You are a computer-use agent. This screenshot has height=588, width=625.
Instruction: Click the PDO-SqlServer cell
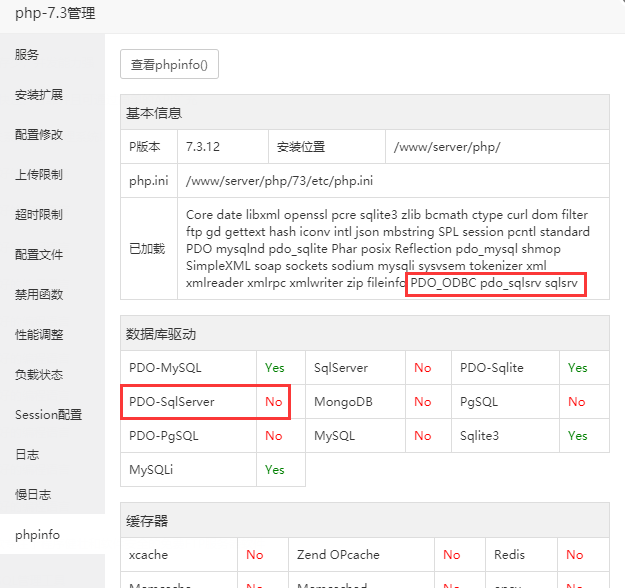(x=189, y=401)
